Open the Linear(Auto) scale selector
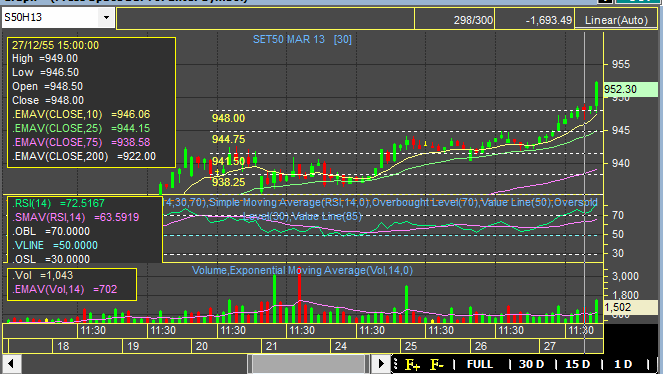The height and width of the screenshot is (374, 664). pyautogui.click(x=616, y=19)
